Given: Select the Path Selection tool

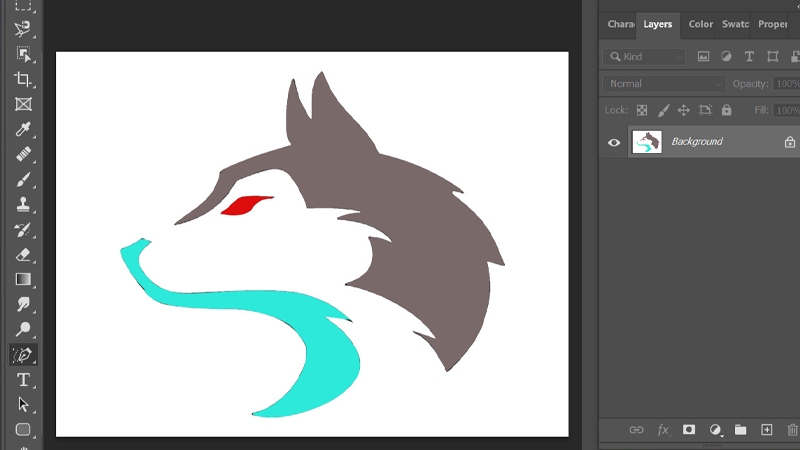Looking at the screenshot, I should [23, 405].
